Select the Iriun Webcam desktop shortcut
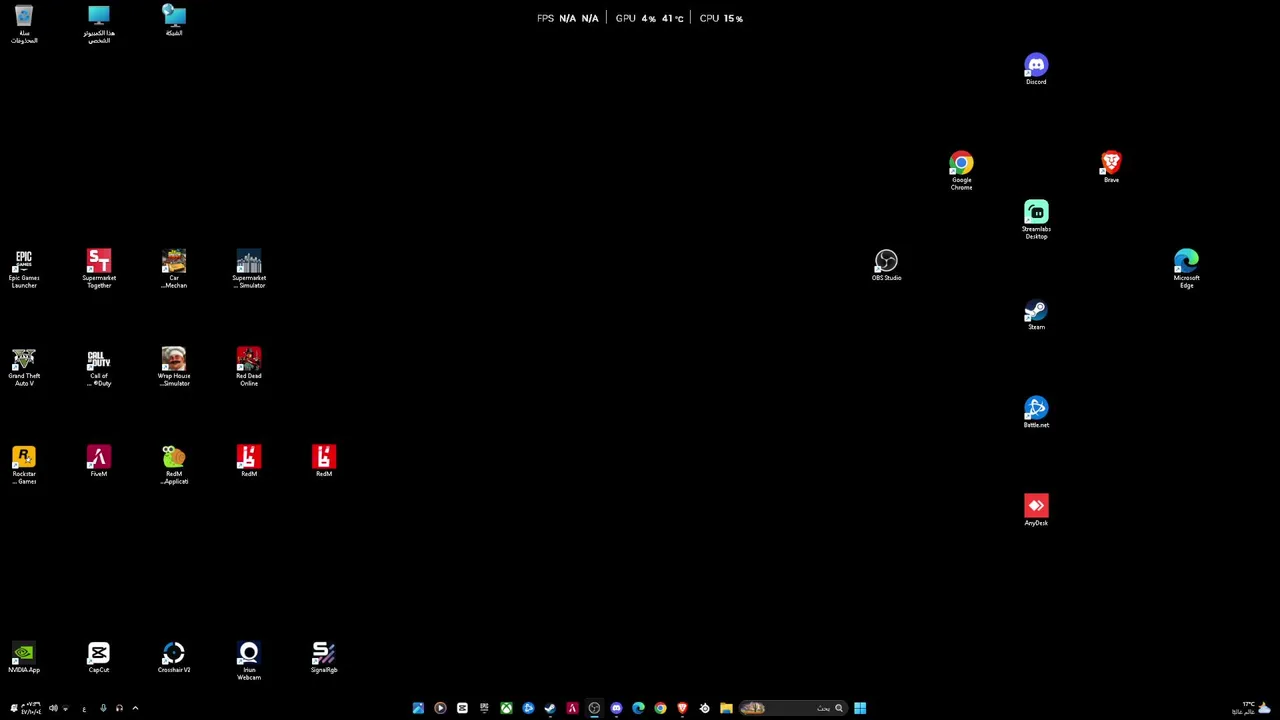This screenshot has height=720, width=1280. (249, 661)
